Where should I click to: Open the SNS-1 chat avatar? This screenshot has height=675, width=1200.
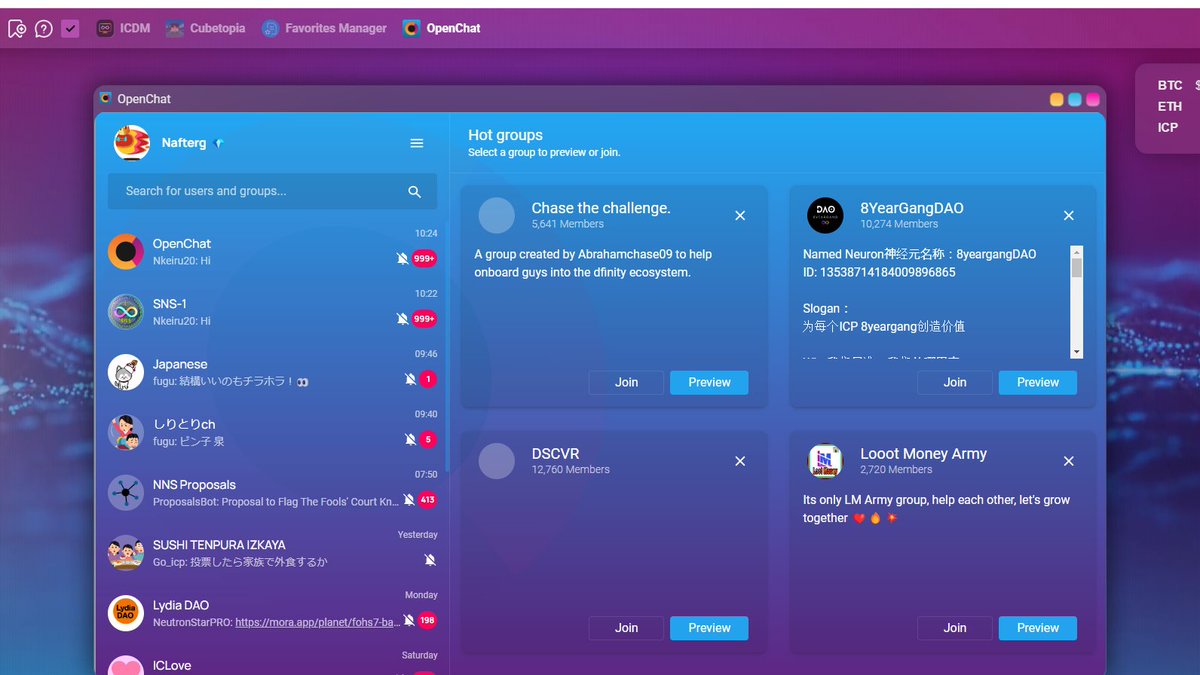click(126, 312)
